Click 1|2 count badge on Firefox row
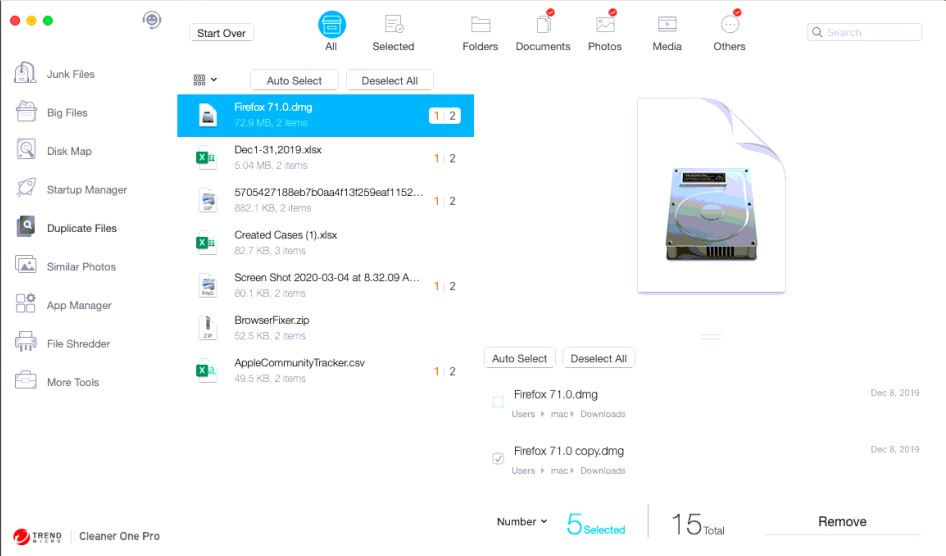 (445, 116)
